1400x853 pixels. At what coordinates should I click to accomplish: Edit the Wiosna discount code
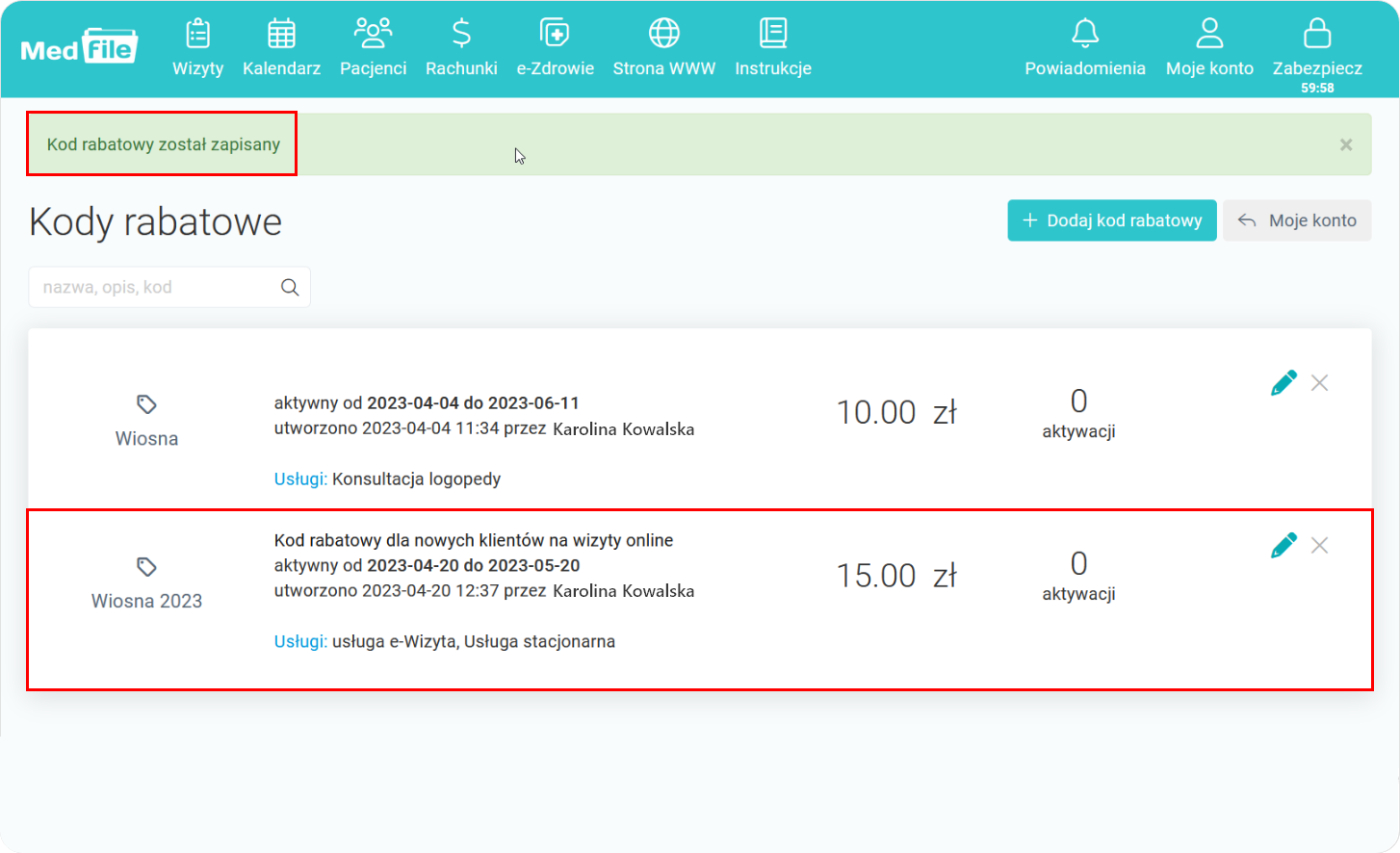[x=1283, y=382]
